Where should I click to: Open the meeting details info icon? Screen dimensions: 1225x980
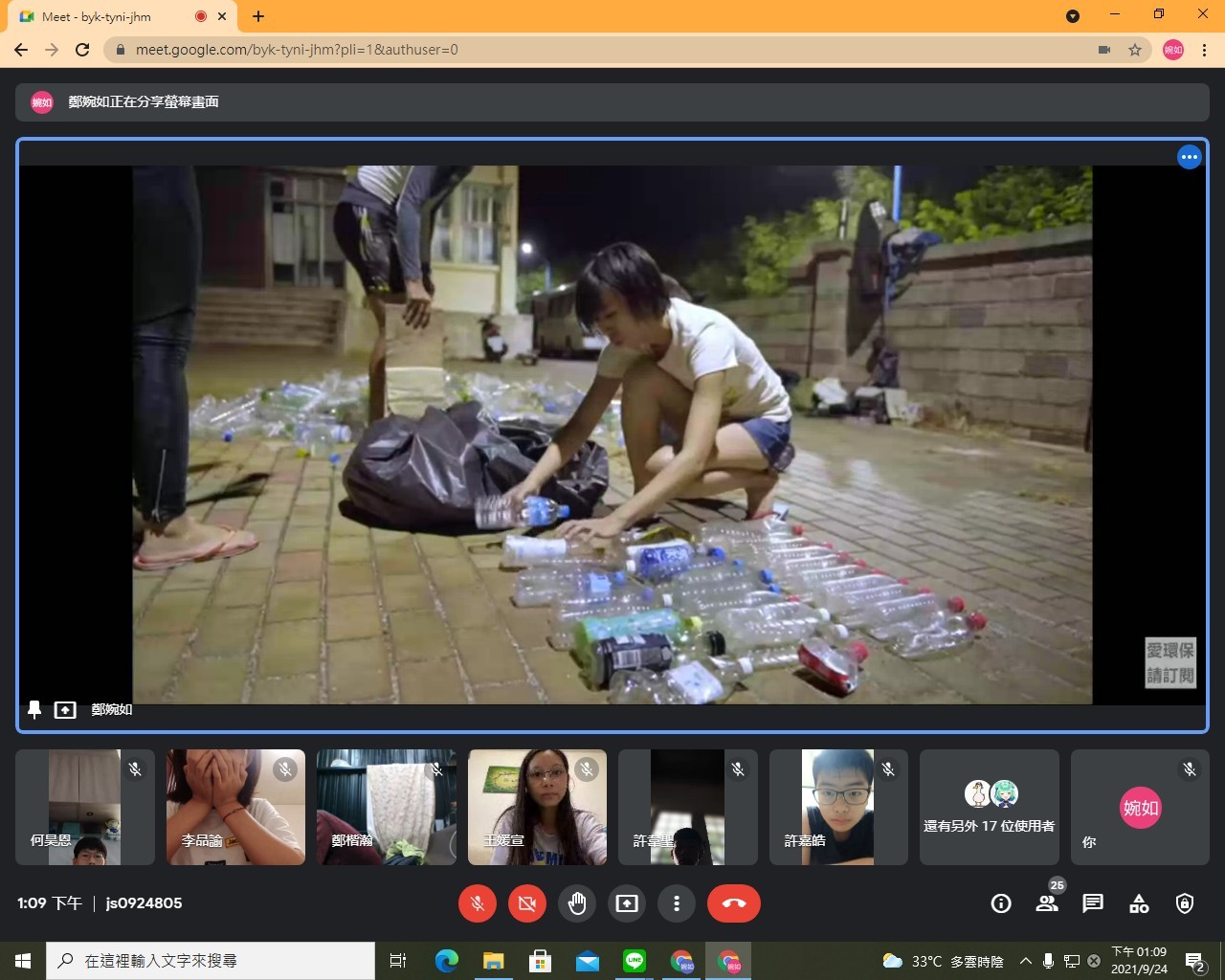click(1001, 903)
